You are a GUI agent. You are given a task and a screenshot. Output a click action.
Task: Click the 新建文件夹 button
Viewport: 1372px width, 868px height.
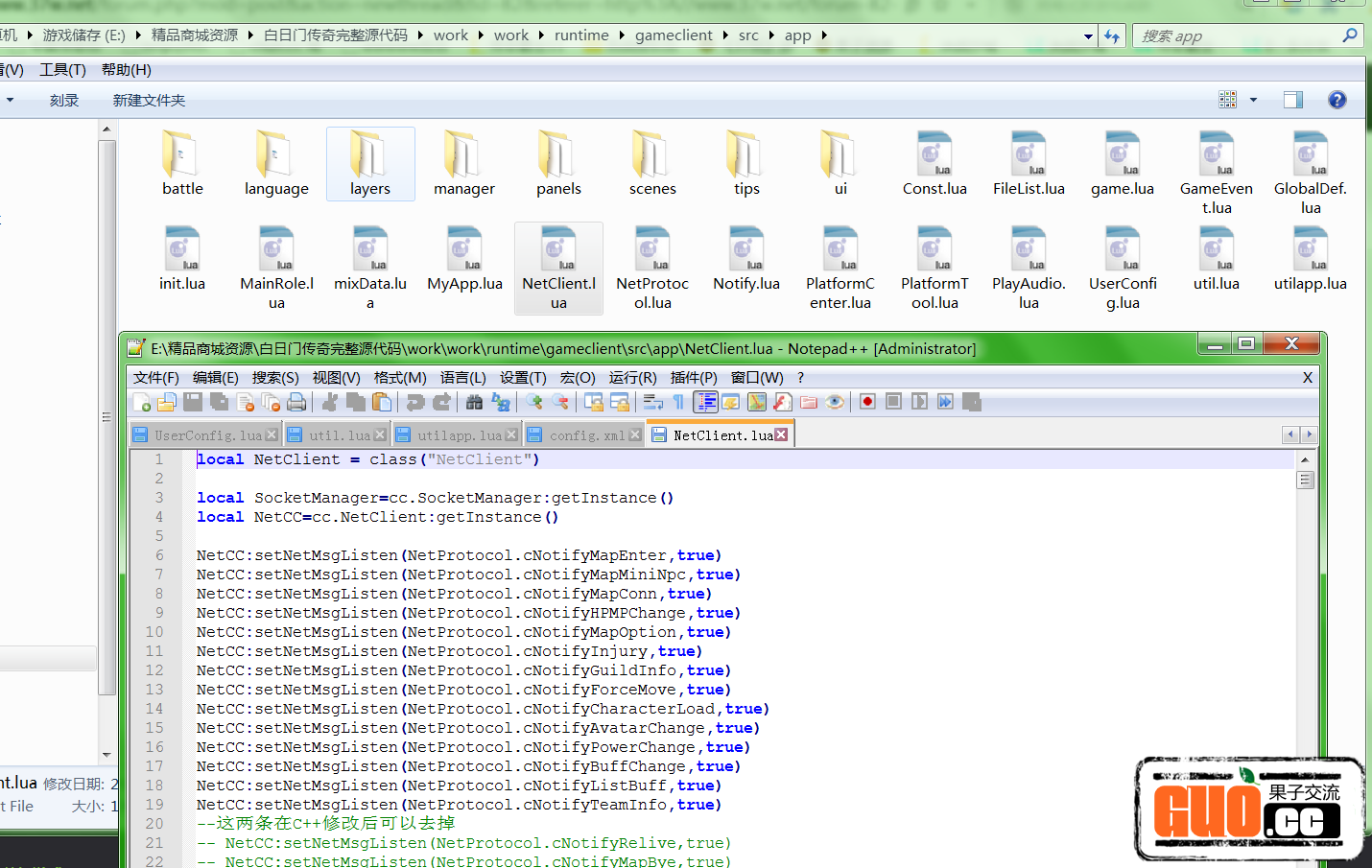pyautogui.click(x=149, y=100)
